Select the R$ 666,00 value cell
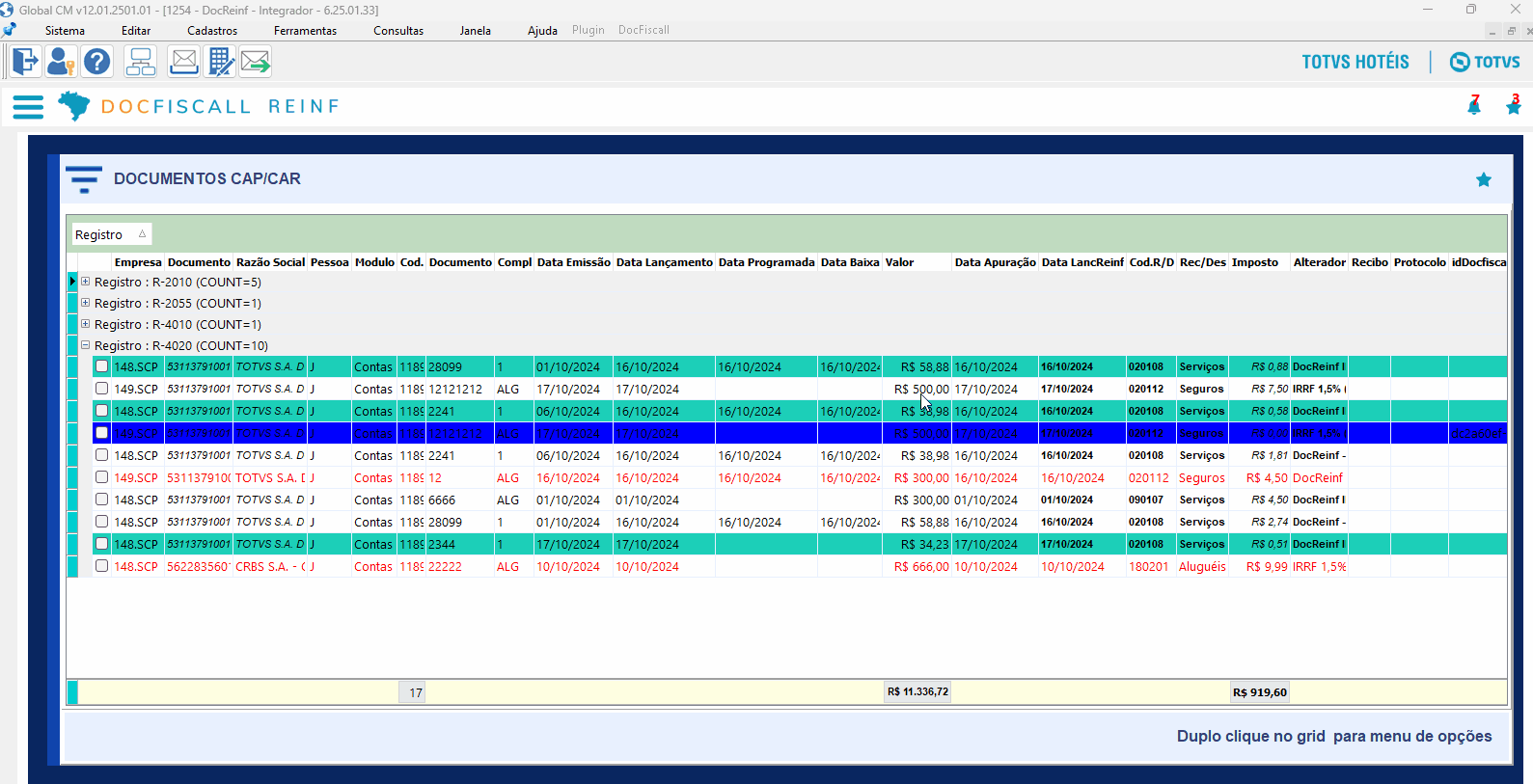The image size is (1533, 784). point(917,566)
